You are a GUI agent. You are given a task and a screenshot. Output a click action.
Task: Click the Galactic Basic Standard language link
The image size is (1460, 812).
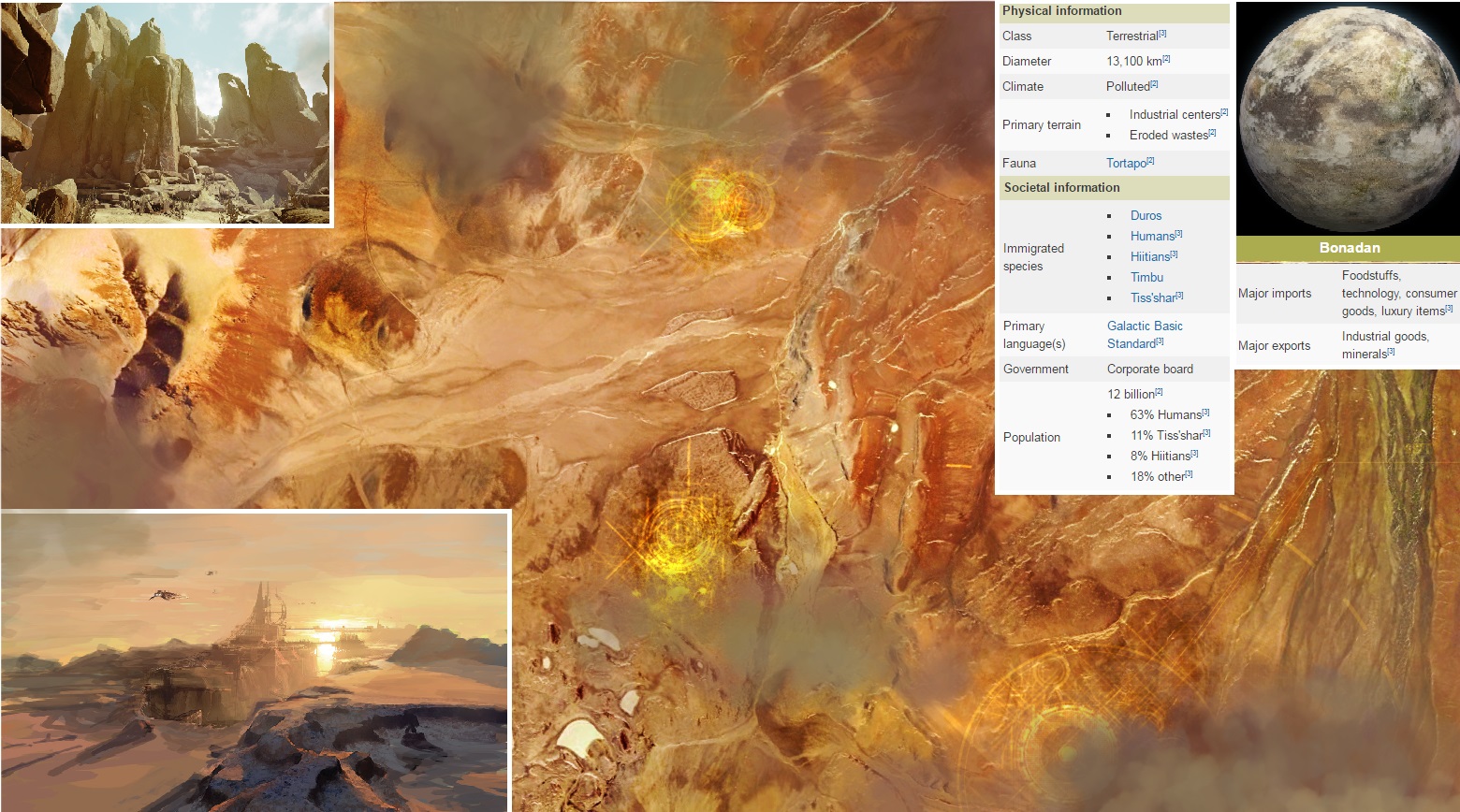click(x=1144, y=335)
